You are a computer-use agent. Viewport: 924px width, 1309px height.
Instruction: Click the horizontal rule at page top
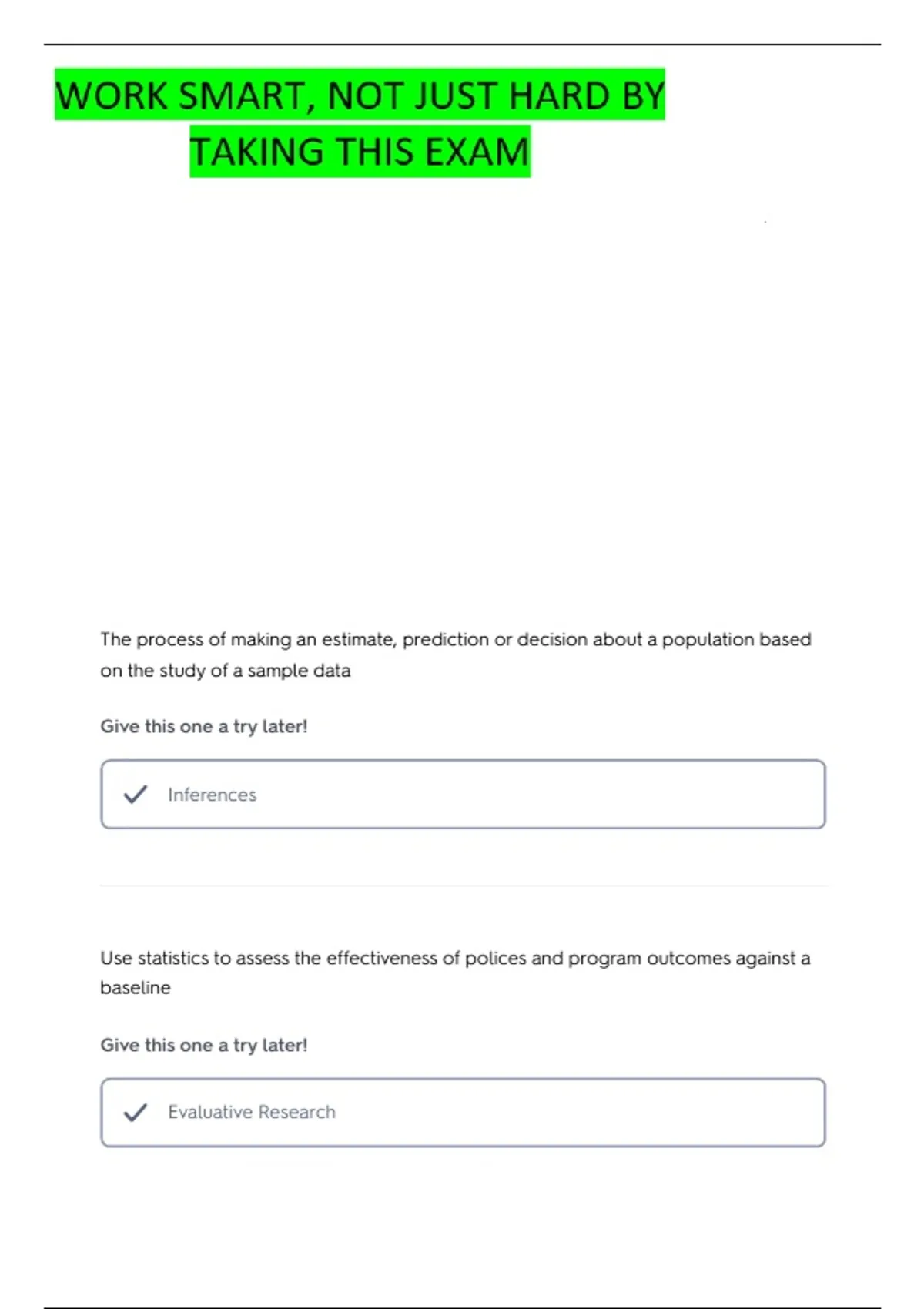pos(462,44)
